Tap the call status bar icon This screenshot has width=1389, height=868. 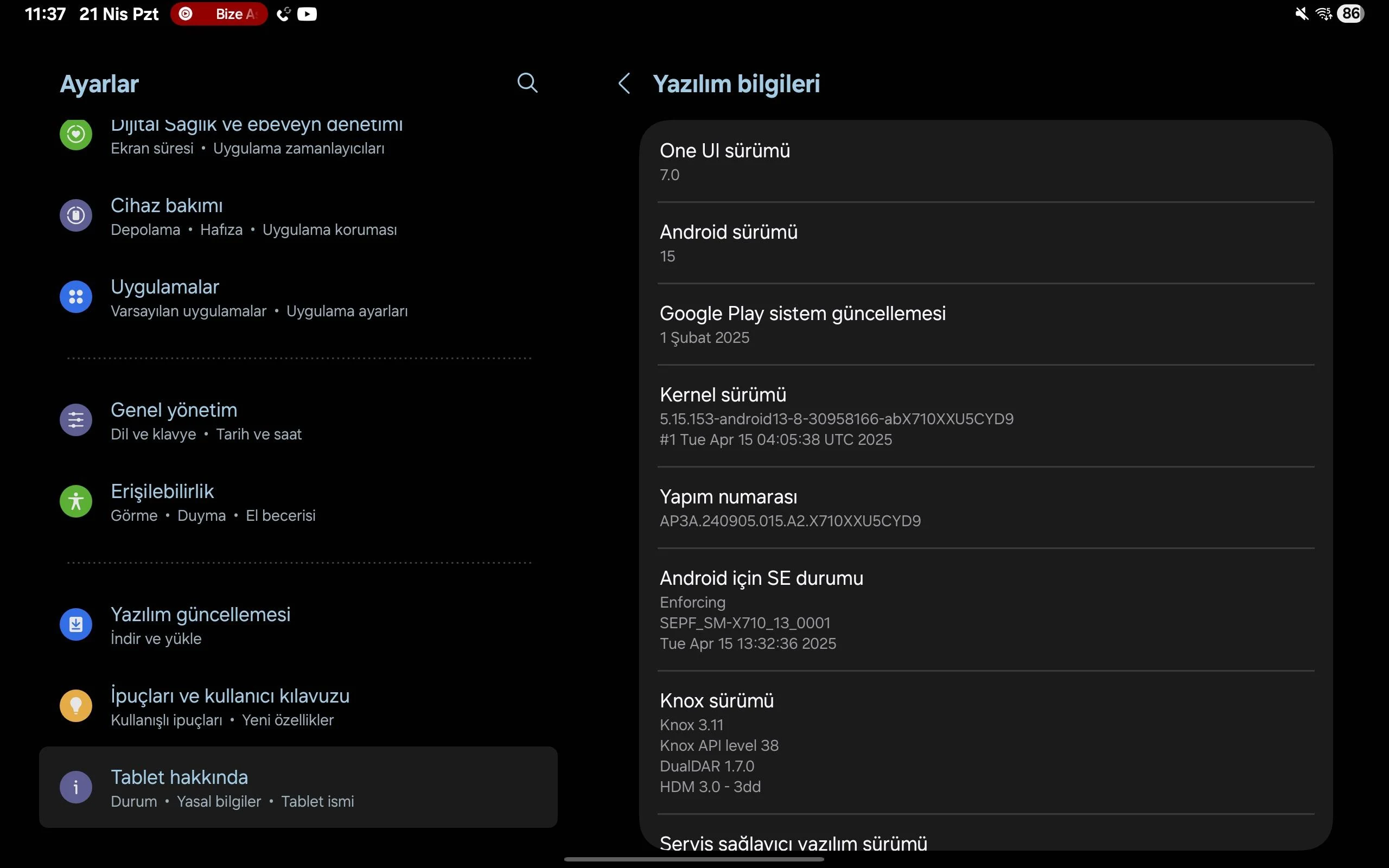tap(284, 14)
